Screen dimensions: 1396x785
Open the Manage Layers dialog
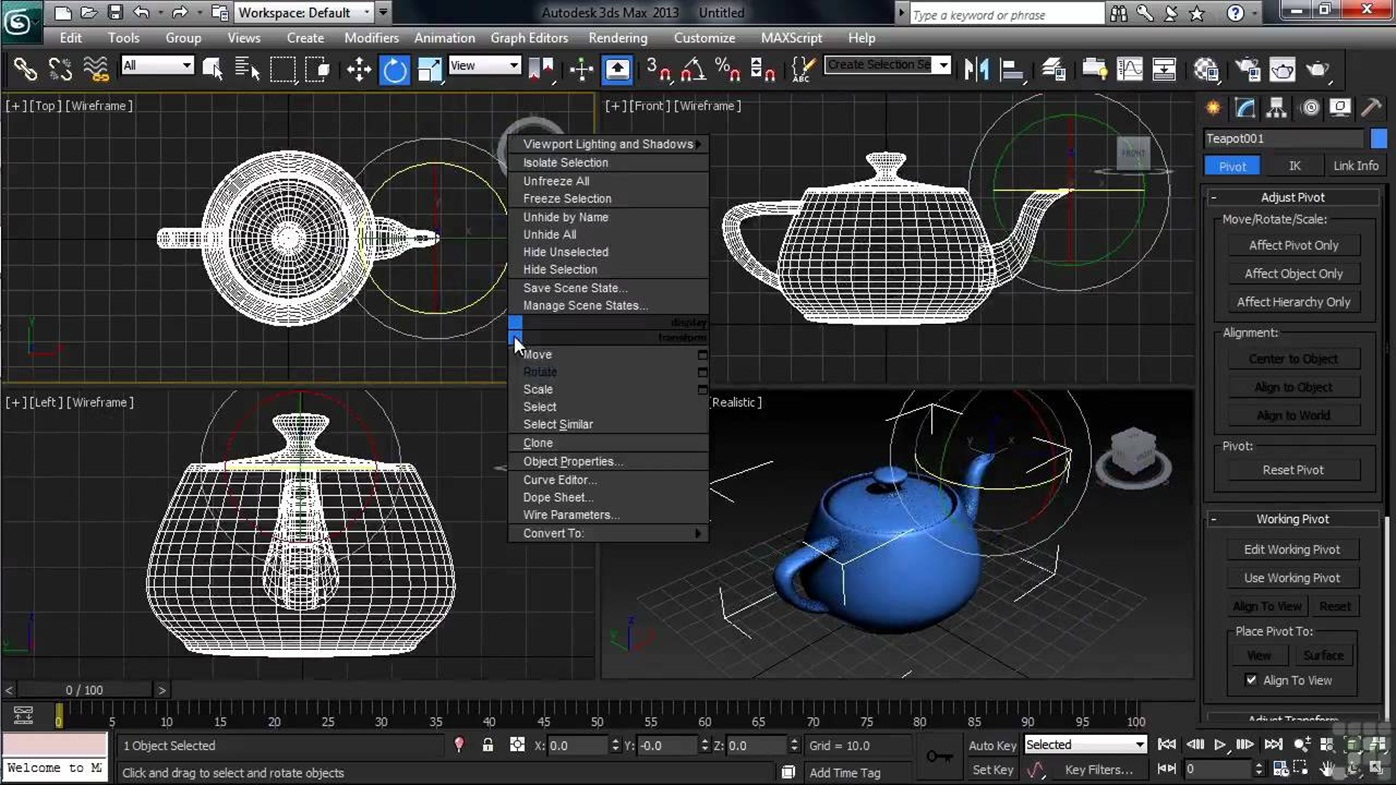pyautogui.click(x=1053, y=69)
